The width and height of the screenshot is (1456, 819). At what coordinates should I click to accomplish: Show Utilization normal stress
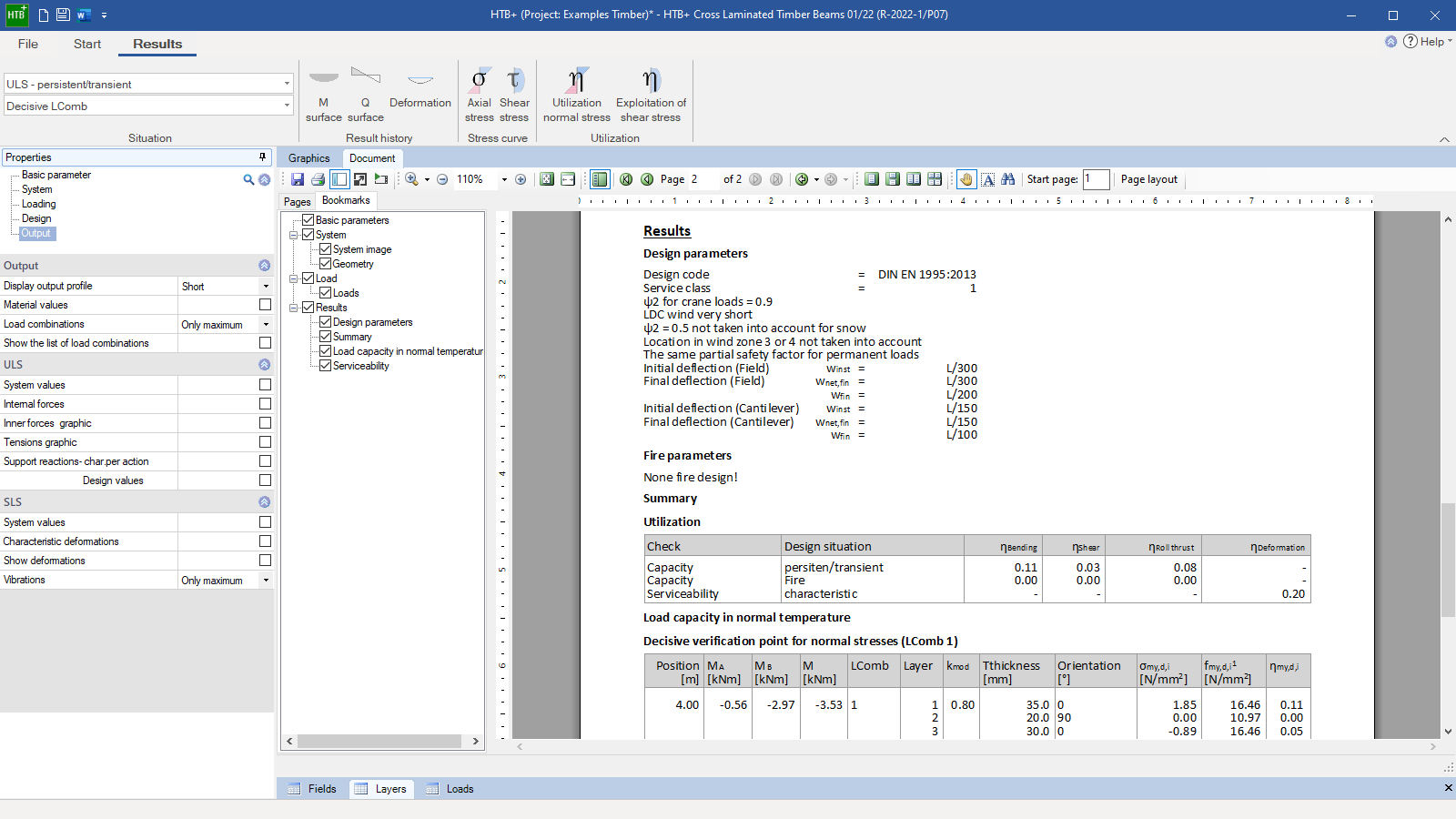pos(577,95)
